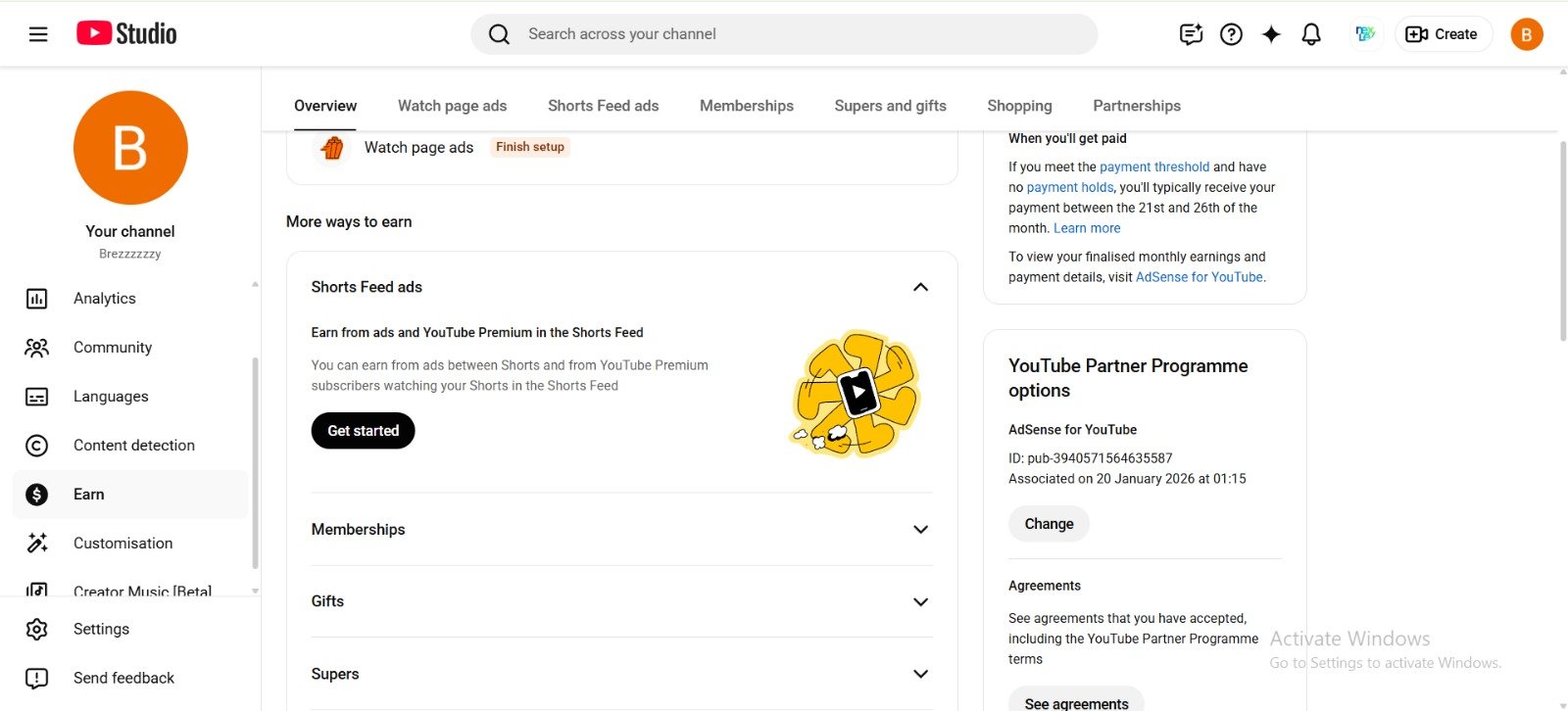The height and width of the screenshot is (711, 1568).
Task: Expand the Memberships section
Action: click(920, 530)
